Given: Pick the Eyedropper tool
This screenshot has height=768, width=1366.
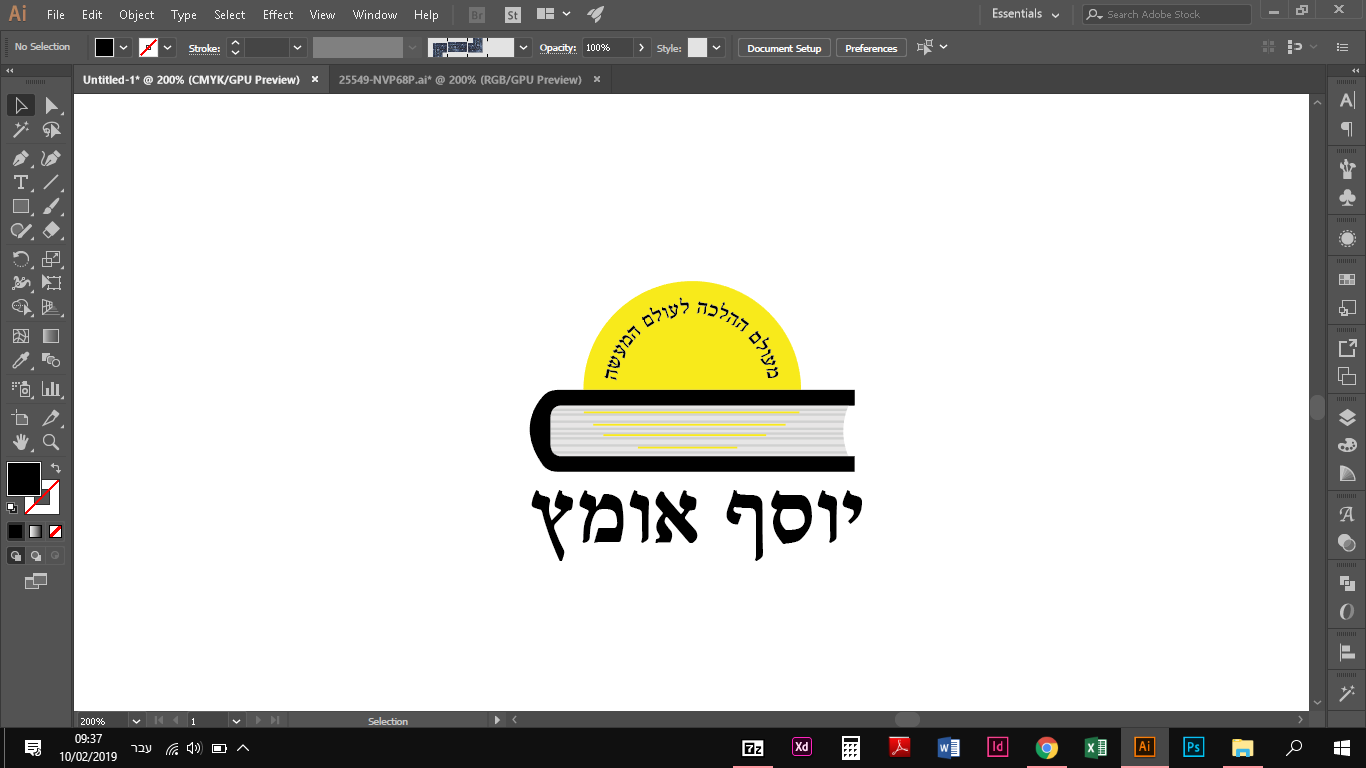Looking at the screenshot, I should [20, 360].
